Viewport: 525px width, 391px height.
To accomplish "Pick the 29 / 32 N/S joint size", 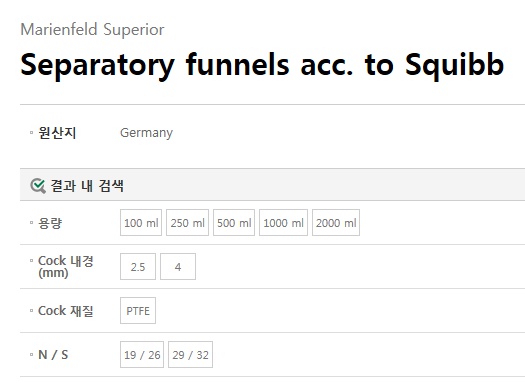I will 190,355.
